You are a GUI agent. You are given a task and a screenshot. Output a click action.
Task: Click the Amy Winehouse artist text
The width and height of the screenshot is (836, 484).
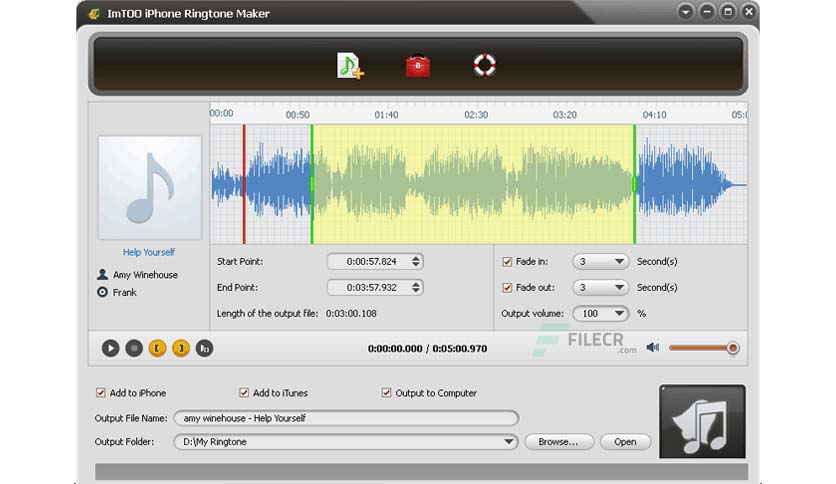pos(145,275)
